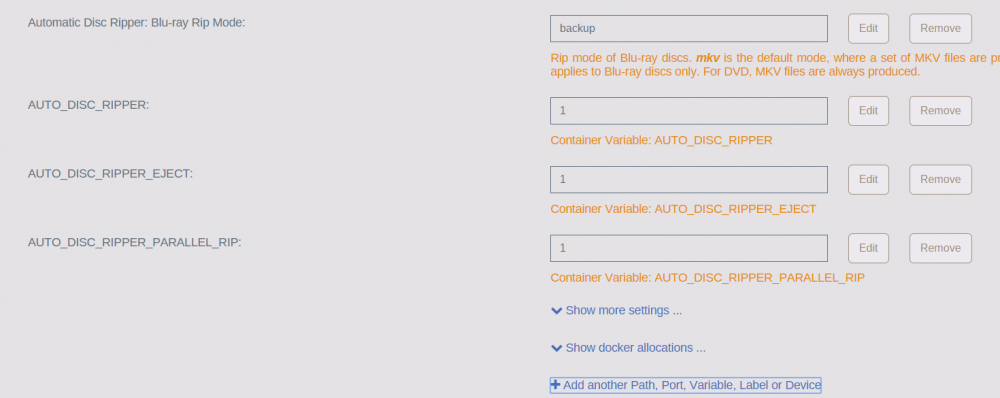Edit the AUTO_DISC_RIPPER_PARALLEL_RIP variable
Screen dimensions: 1000x398
(x=868, y=248)
